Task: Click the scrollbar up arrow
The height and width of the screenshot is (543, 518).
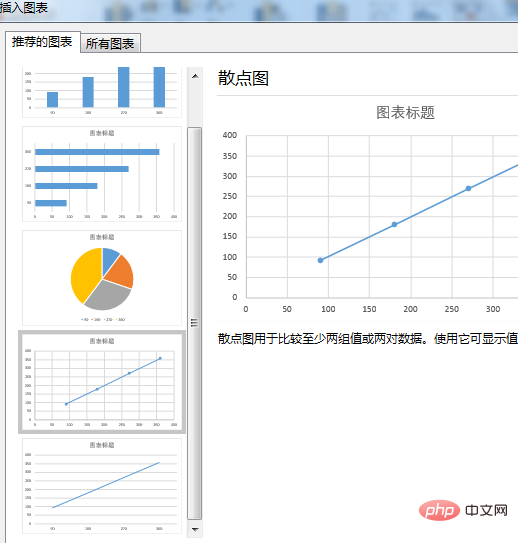Action: (x=195, y=76)
